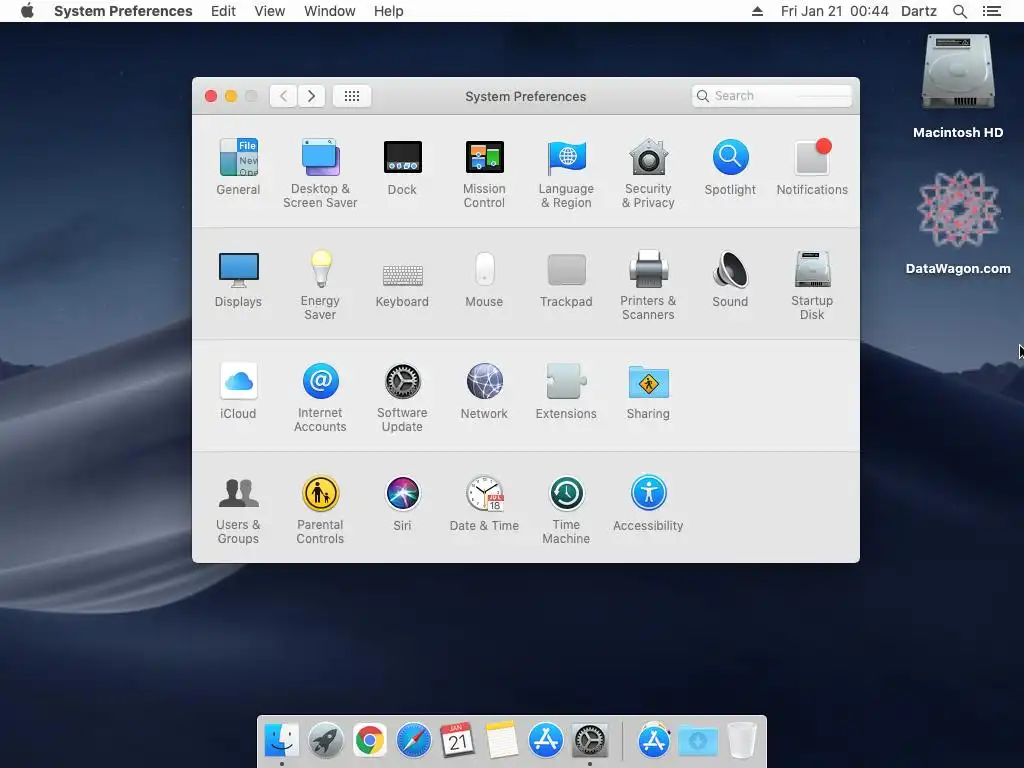Viewport: 1024px width, 768px height.
Task: Open Sharing preferences pane
Action: pos(648,391)
